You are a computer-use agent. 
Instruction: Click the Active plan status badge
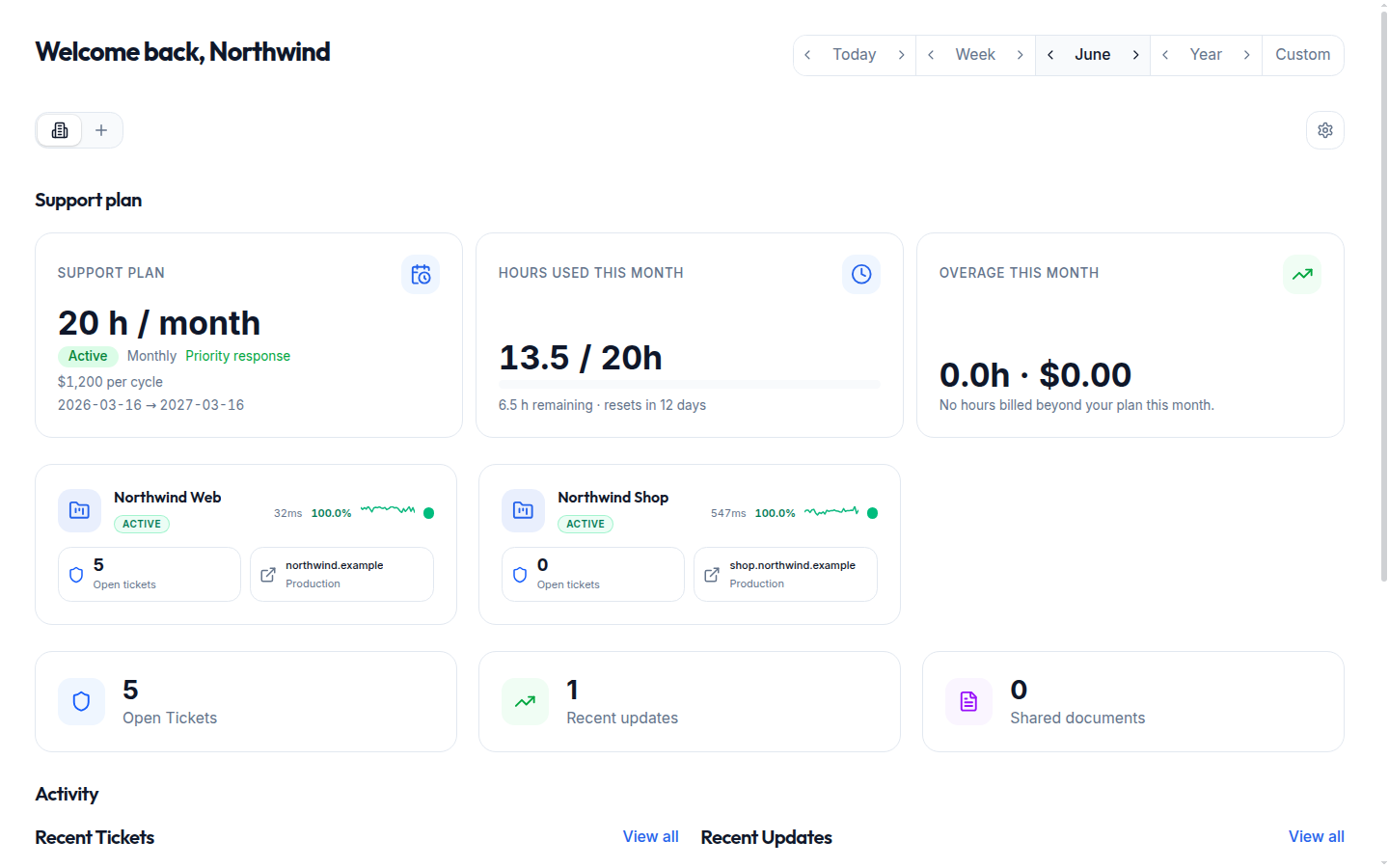[x=88, y=356]
